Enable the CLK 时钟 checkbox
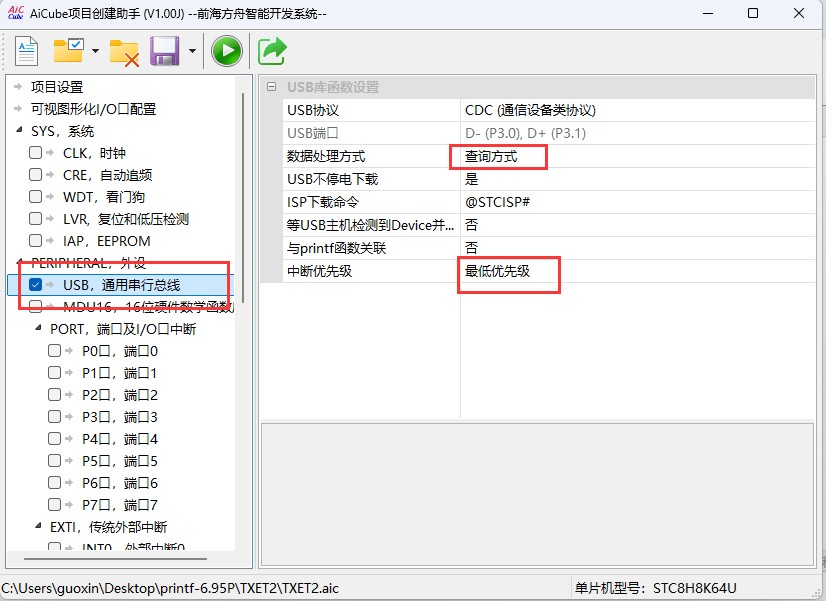This screenshot has width=826, height=601. (x=35, y=153)
